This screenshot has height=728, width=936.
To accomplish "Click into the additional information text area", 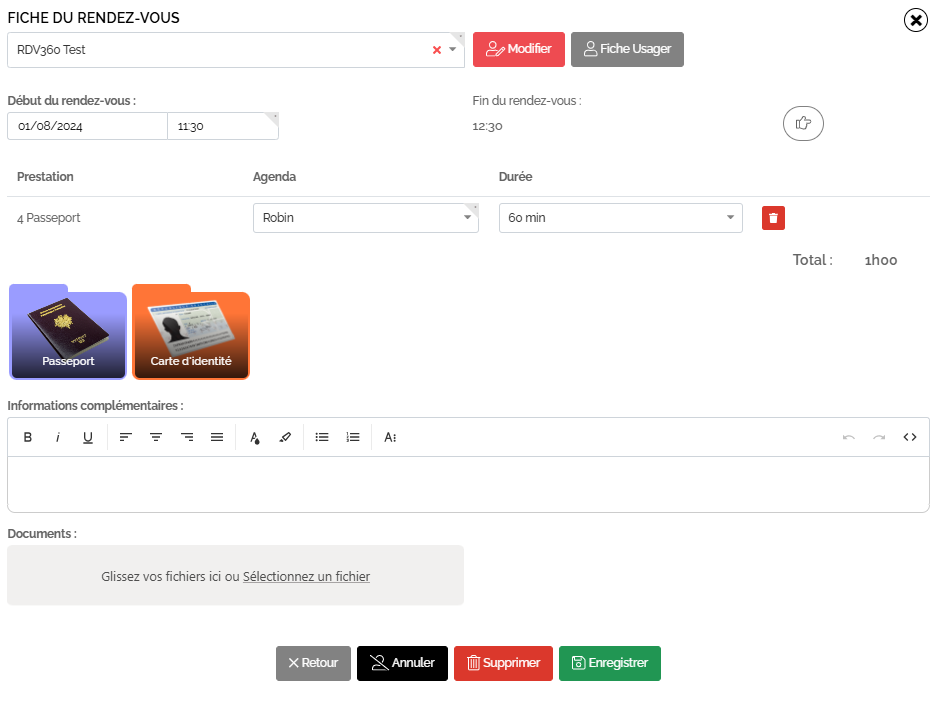I will 469,484.
